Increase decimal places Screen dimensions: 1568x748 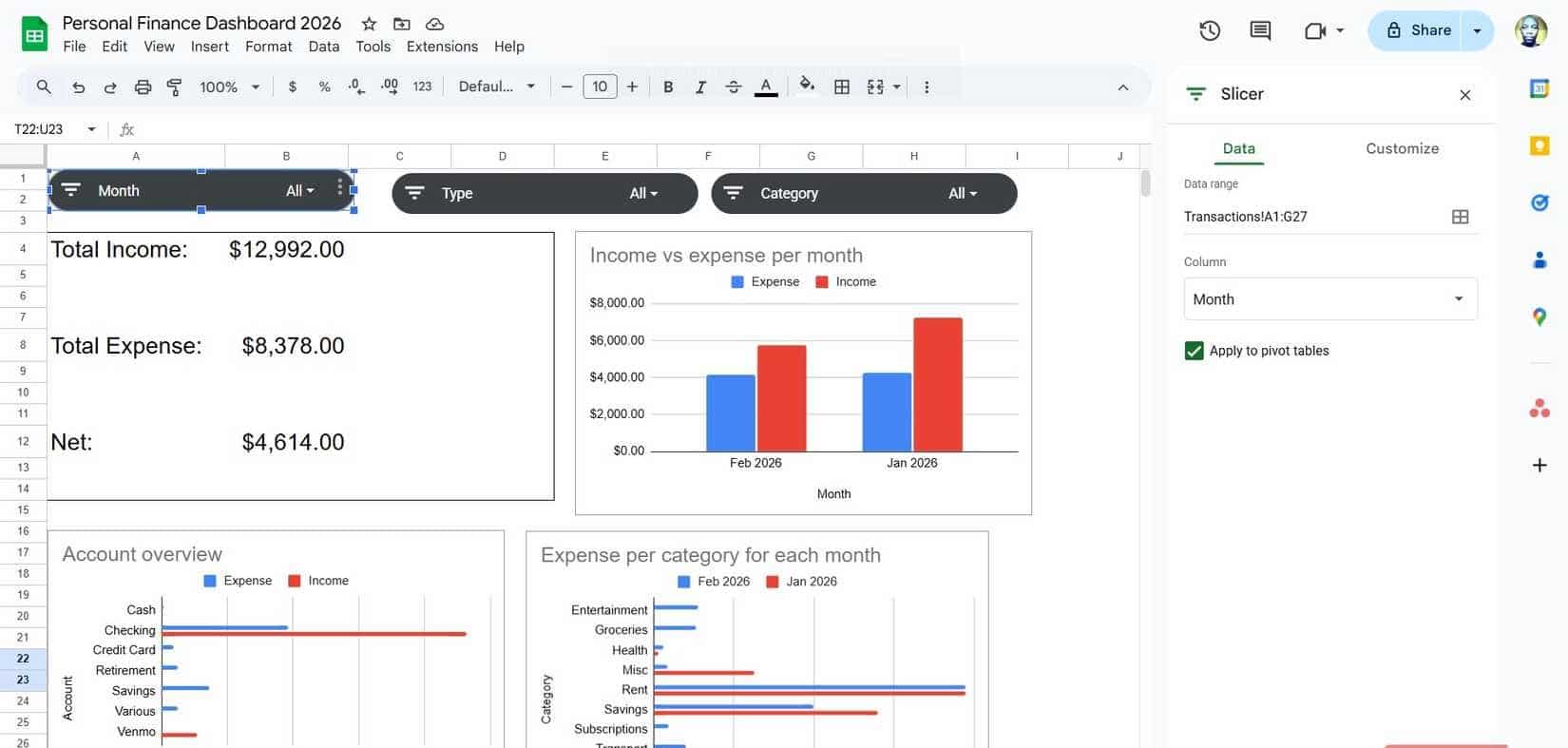coord(390,86)
